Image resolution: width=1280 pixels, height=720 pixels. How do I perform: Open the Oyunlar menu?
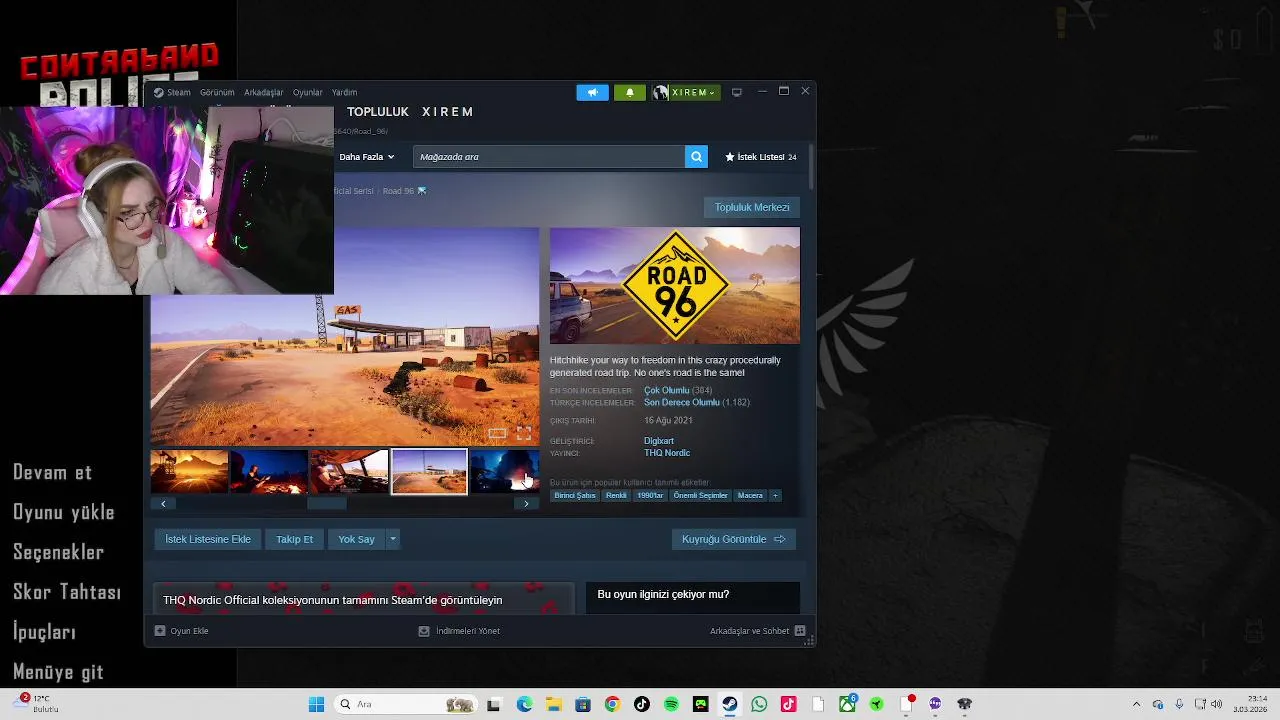(x=308, y=92)
